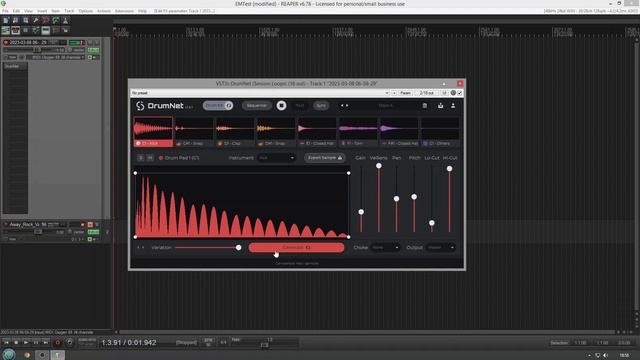Image resolution: width=640 pixels, height=360 pixels.
Task: Adjust the Pitch slider handle
Action: [414, 197]
